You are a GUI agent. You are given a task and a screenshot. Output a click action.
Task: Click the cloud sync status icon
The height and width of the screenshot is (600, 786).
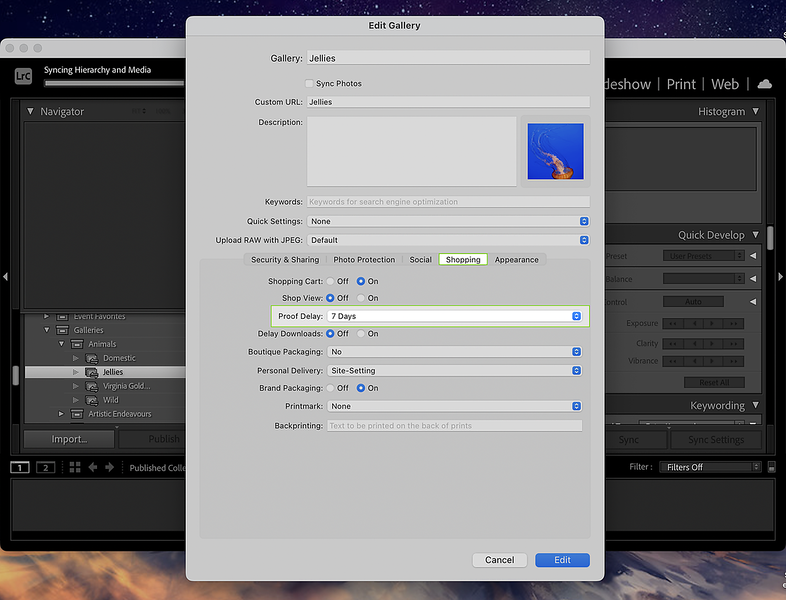(x=765, y=84)
